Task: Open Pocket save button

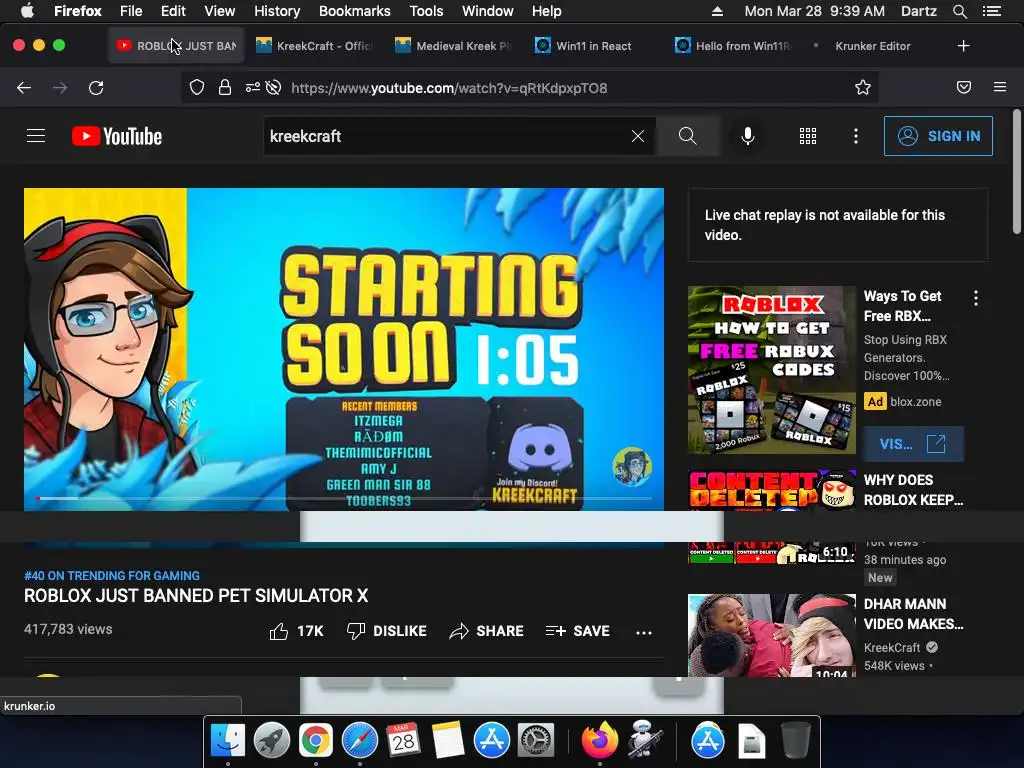Action: click(x=963, y=88)
